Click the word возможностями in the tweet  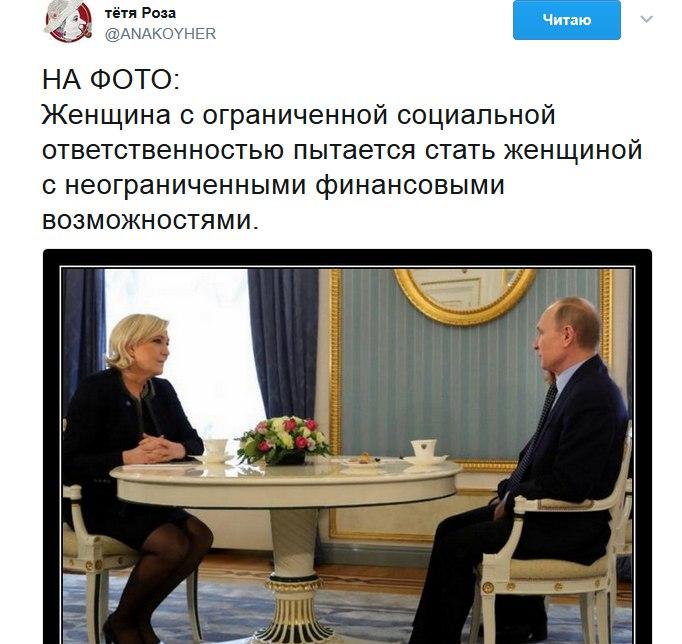pos(147,220)
